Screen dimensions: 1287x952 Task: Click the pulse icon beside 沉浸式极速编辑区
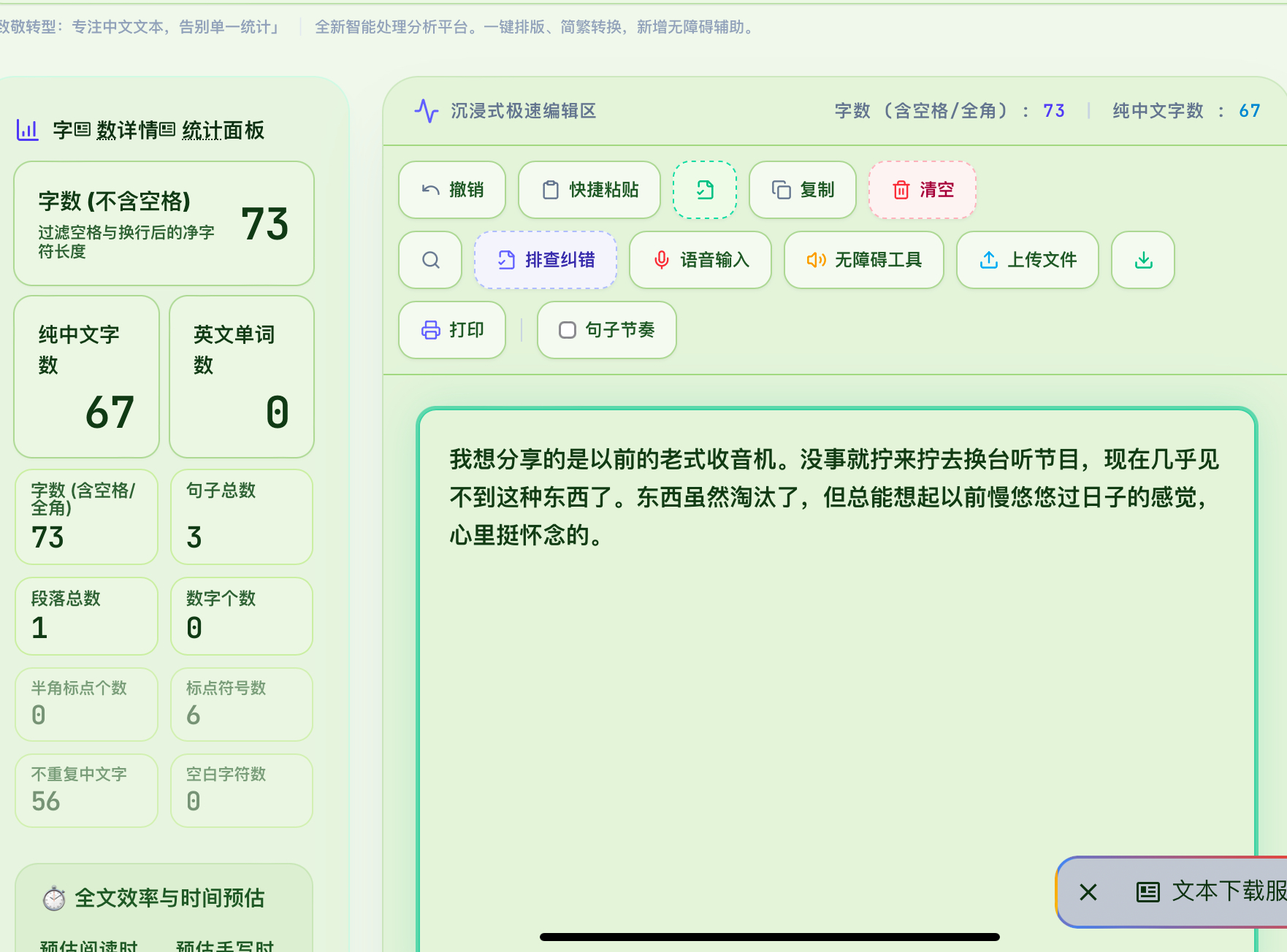[x=427, y=111]
